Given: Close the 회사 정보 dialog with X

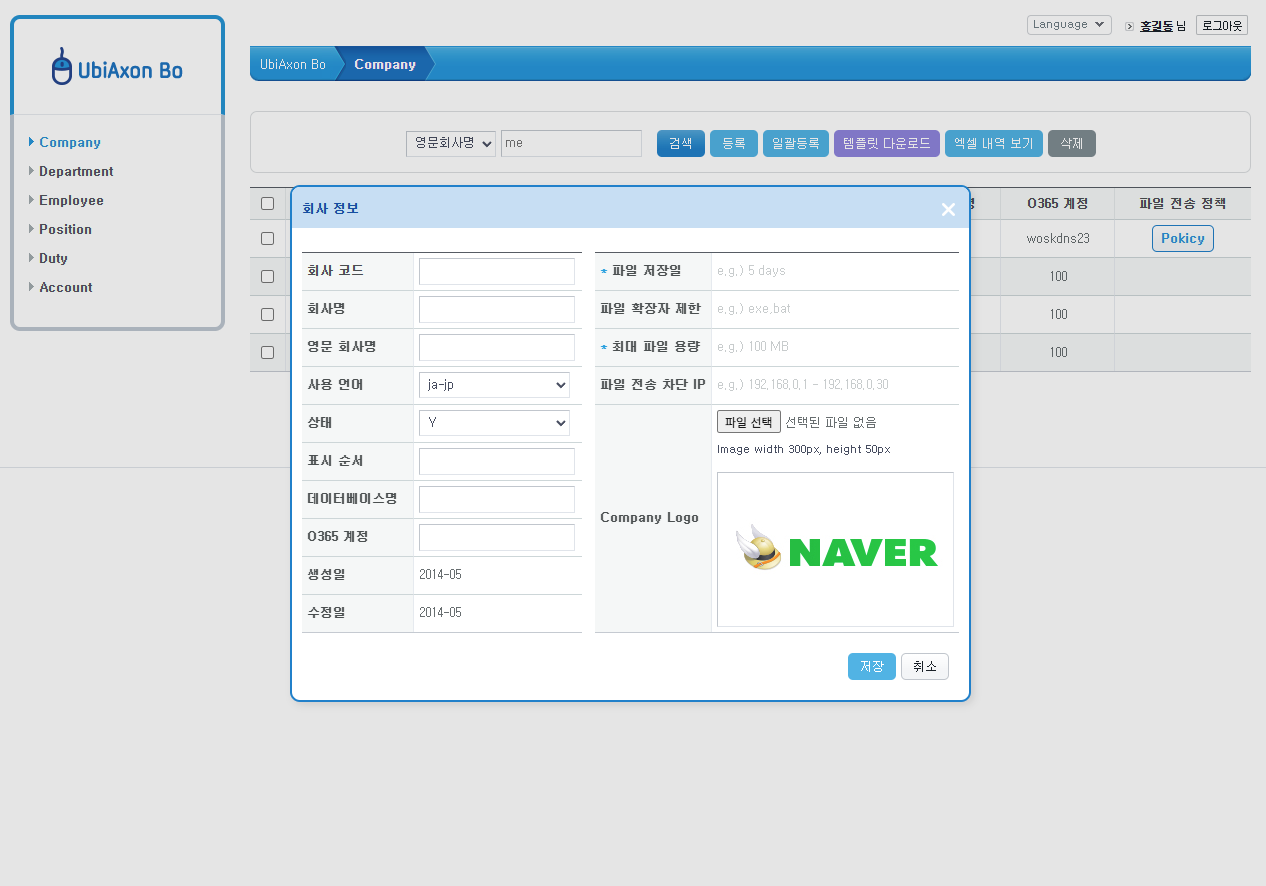Looking at the screenshot, I should pyautogui.click(x=948, y=209).
